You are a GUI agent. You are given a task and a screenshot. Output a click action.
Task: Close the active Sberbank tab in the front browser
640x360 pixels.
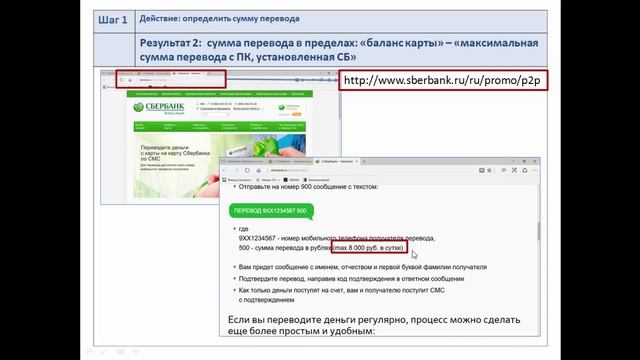356,161
